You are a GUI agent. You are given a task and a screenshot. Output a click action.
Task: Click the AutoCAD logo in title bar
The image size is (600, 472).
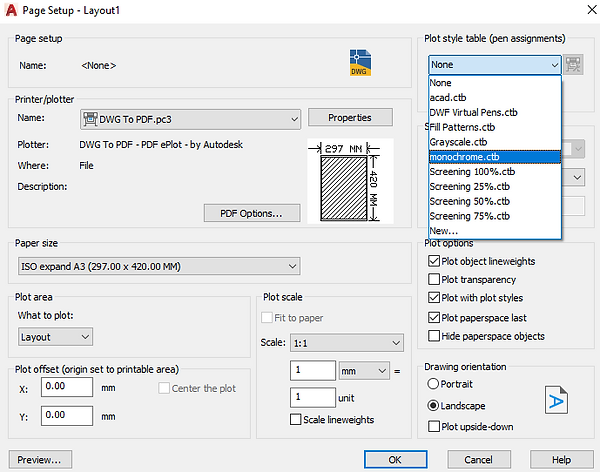11,10
